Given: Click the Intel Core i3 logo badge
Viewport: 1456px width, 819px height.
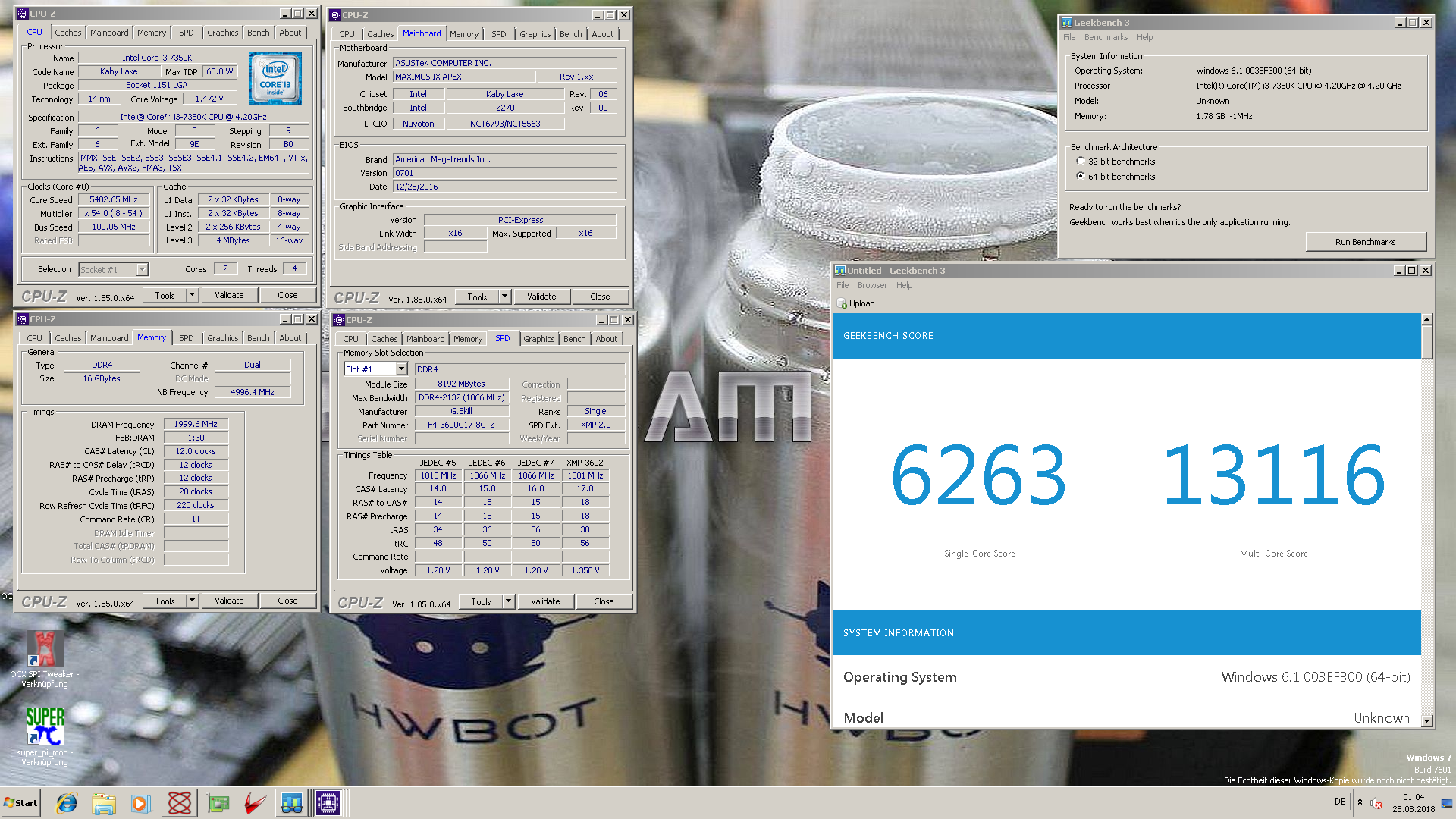Looking at the screenshot, I should [275, 78].
